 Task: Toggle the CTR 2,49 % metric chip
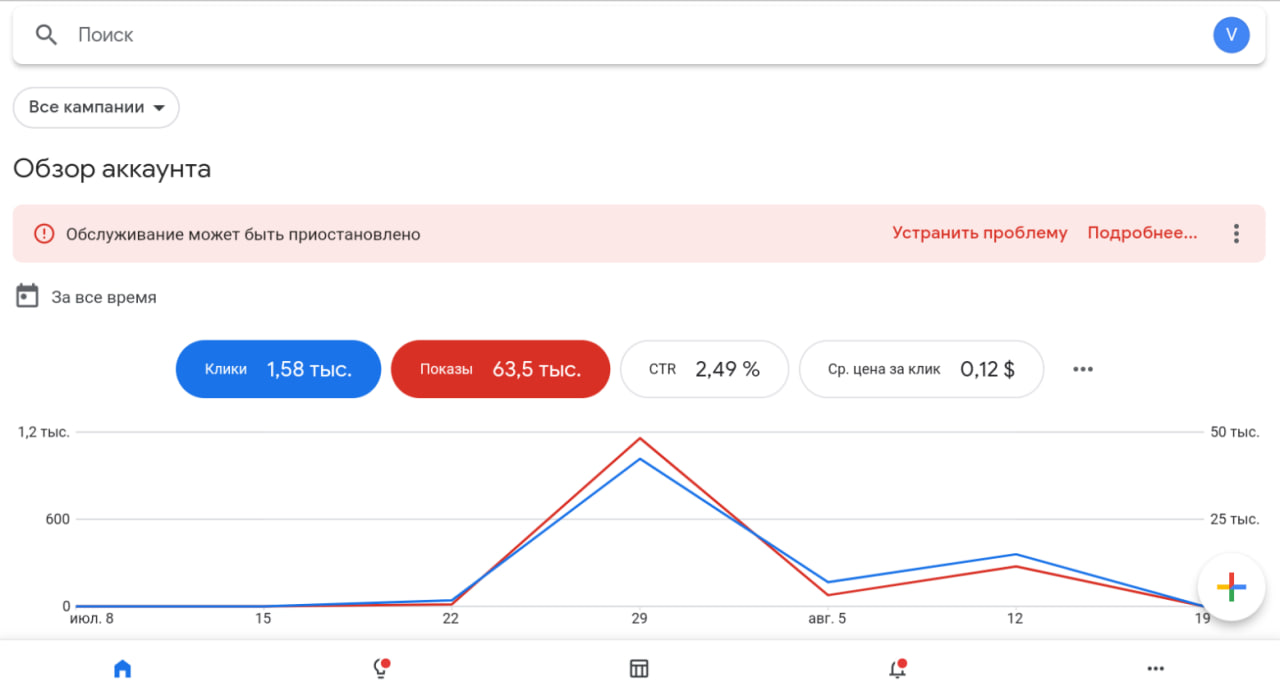tap(704, 369)
